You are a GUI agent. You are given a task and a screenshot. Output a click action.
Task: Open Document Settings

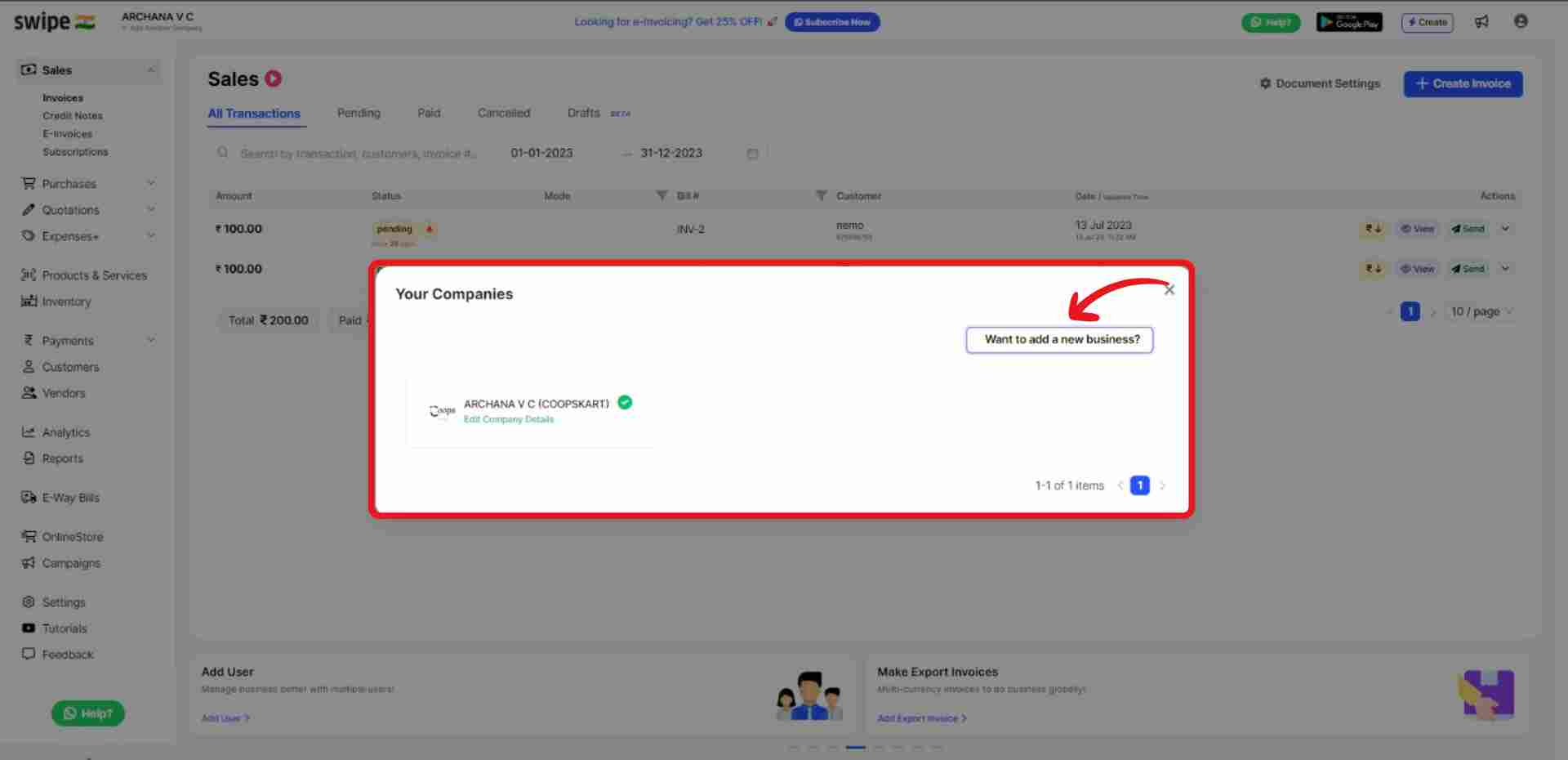pyautogui.click(x=1320, y=83)
